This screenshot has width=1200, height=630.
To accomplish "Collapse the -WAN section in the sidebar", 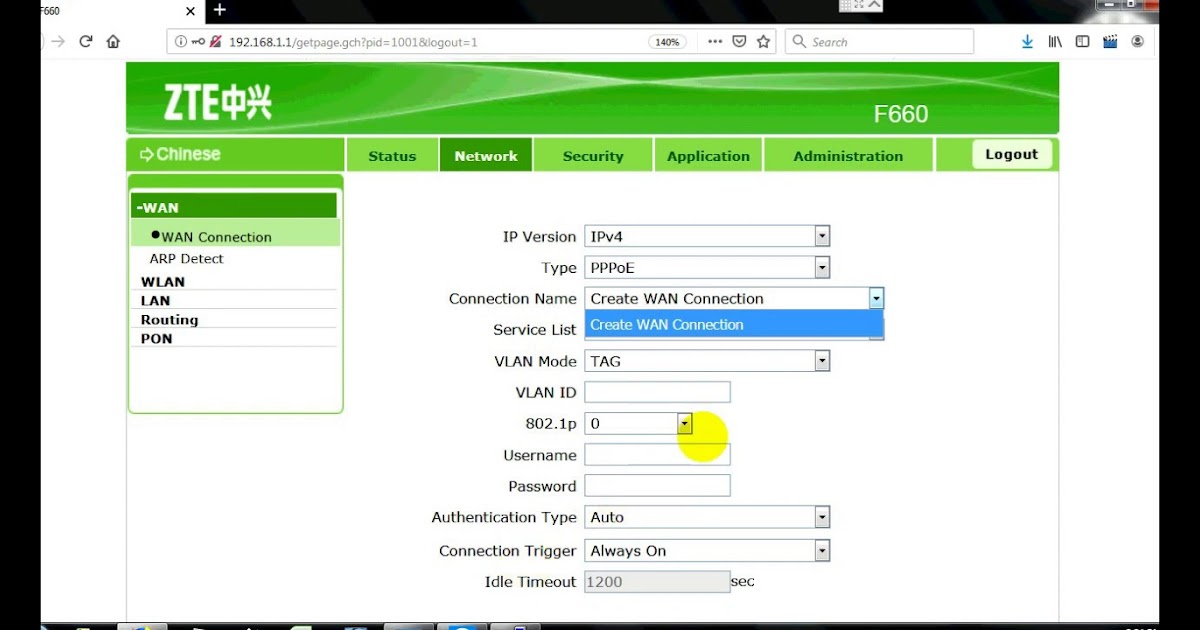I will [233, 207].
